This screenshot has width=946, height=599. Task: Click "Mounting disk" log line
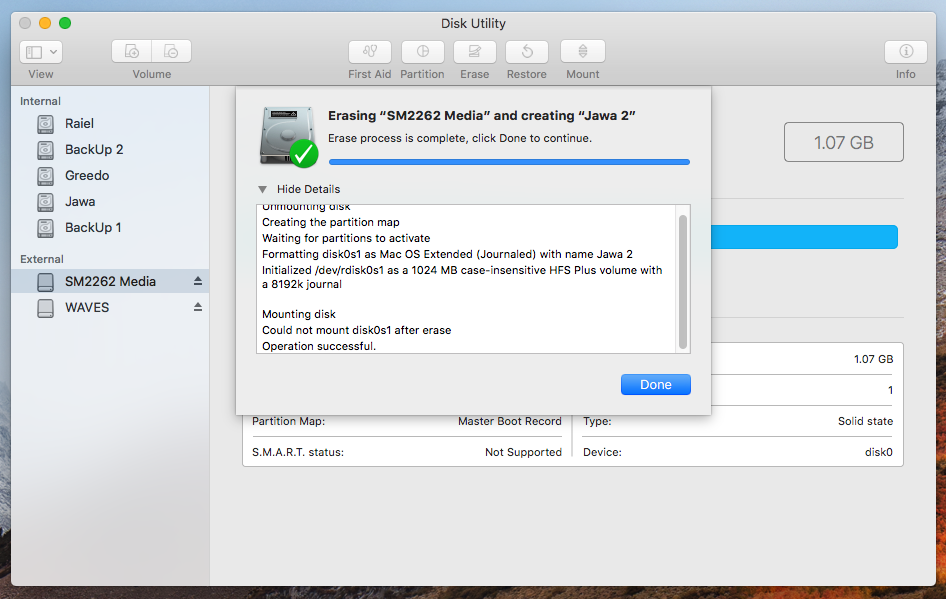299,314
